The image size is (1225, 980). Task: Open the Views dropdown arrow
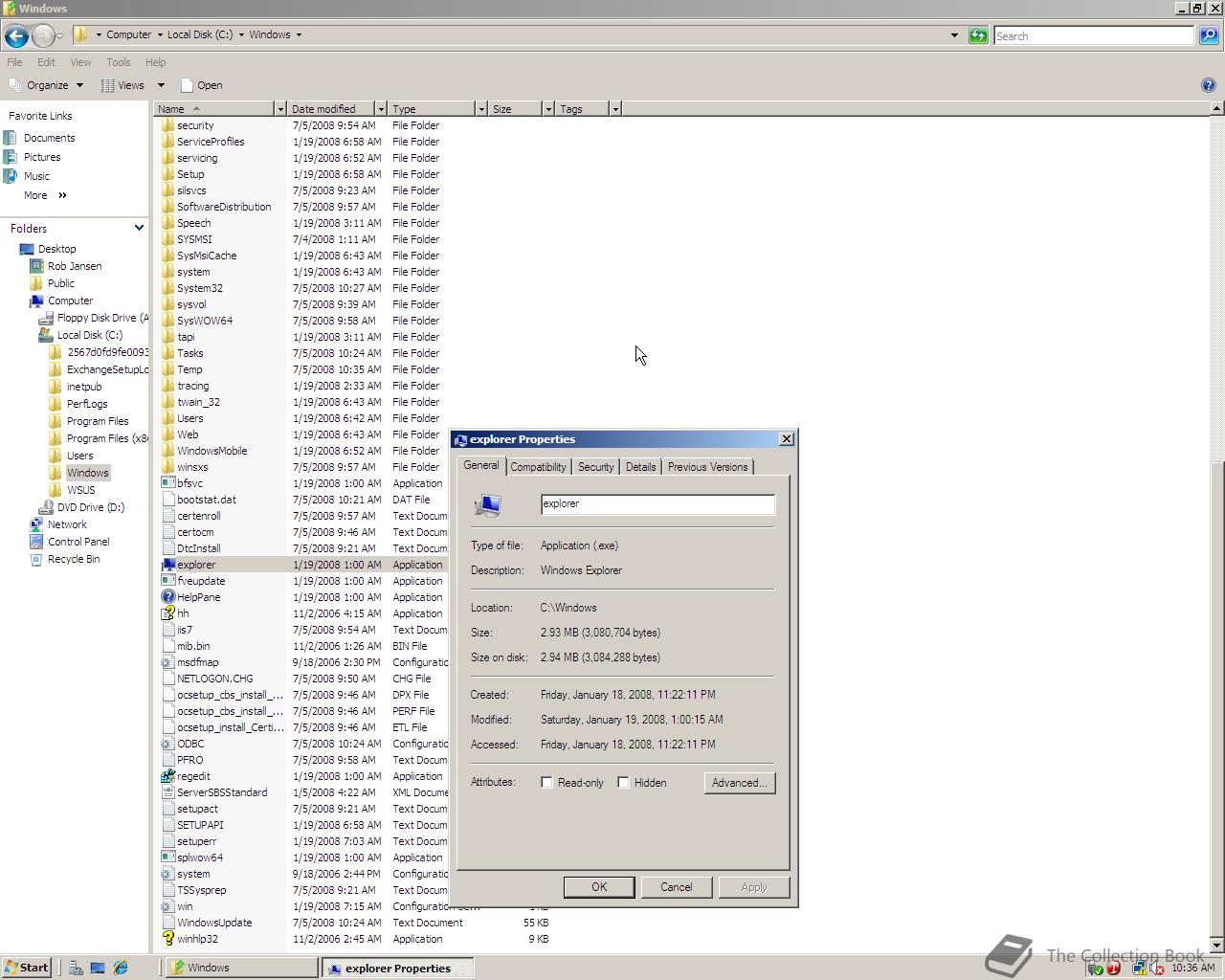coord(161,85)
